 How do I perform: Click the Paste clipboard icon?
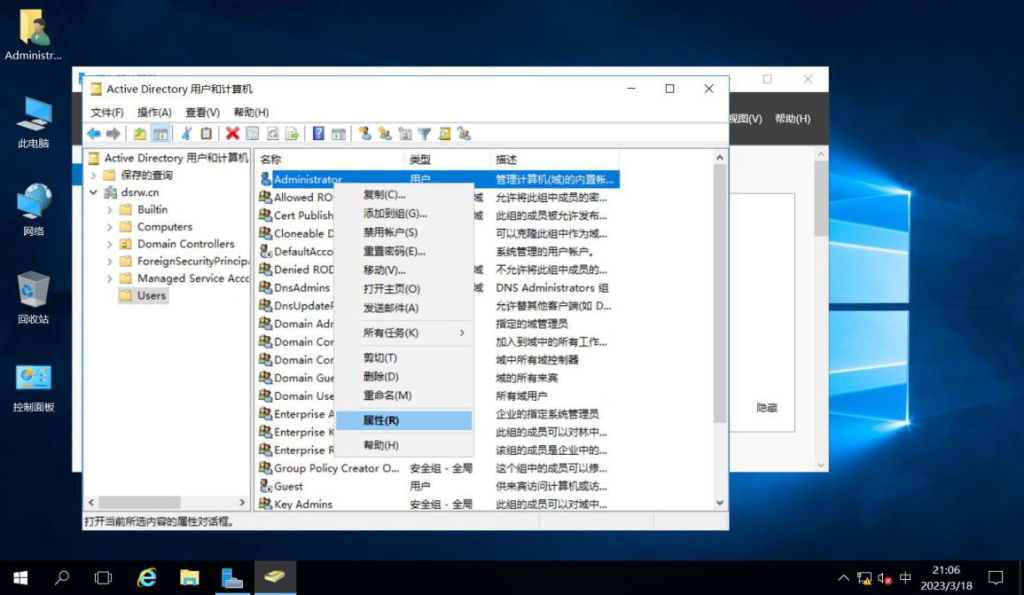tap(206, 134)
